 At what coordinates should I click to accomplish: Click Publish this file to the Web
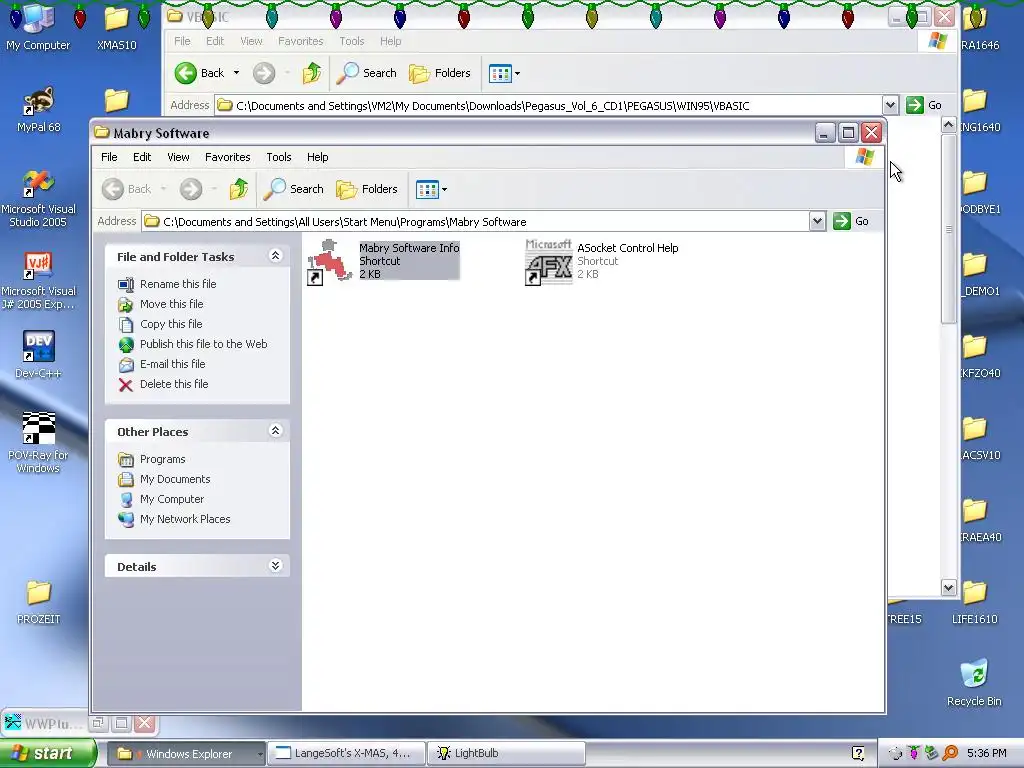[204, 344]
